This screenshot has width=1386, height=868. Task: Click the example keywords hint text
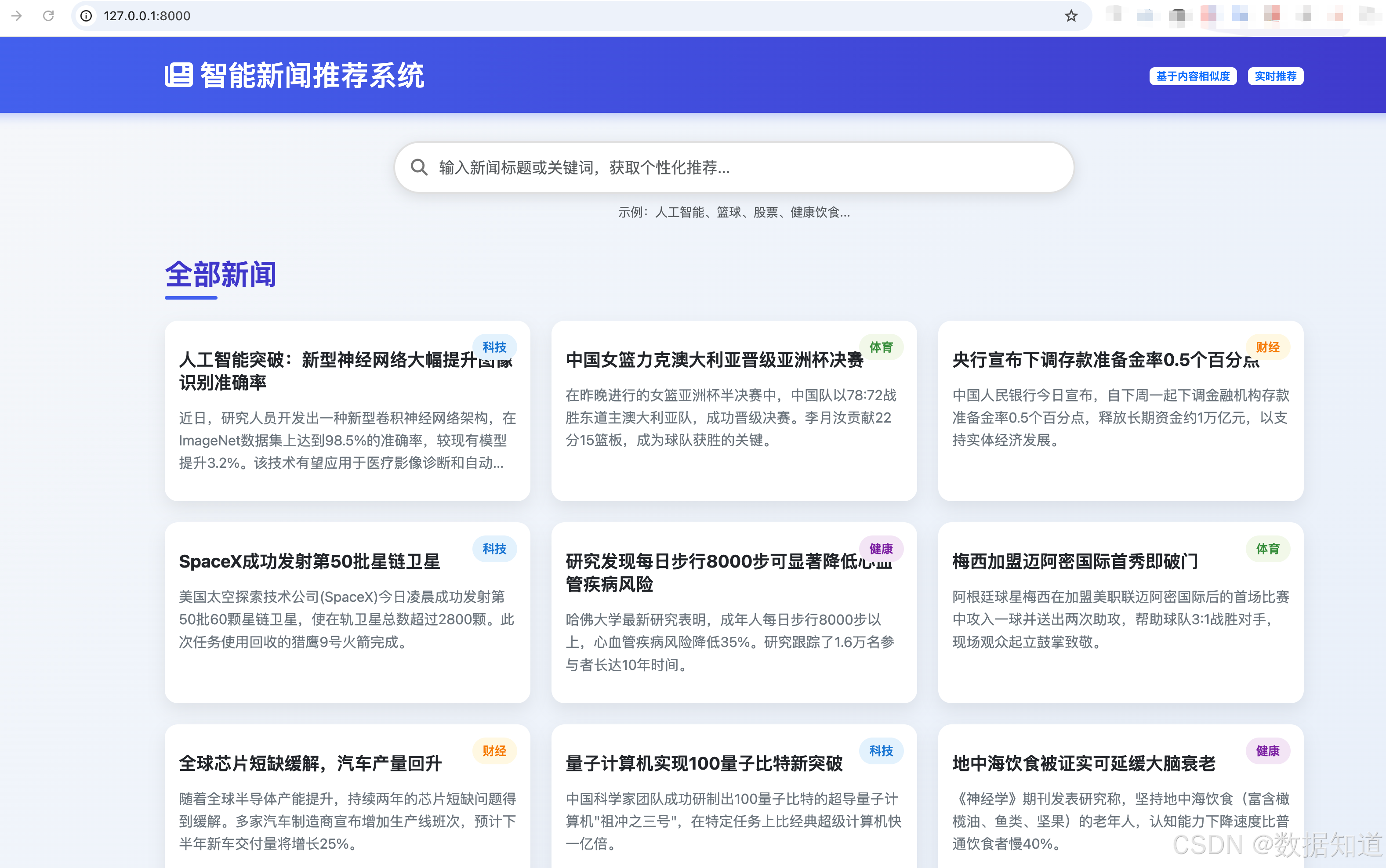click(734, 212)
